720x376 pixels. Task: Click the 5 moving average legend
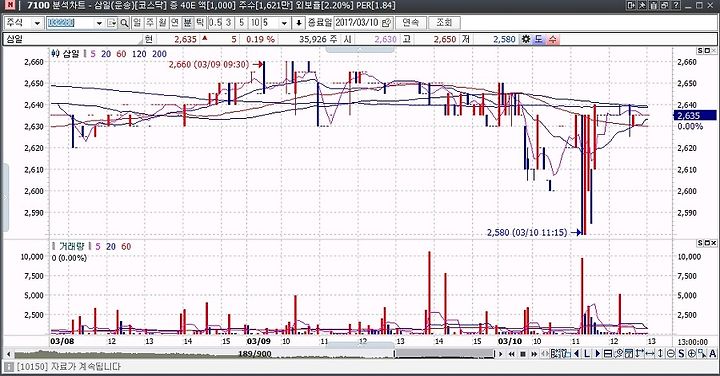click(93, 54)
